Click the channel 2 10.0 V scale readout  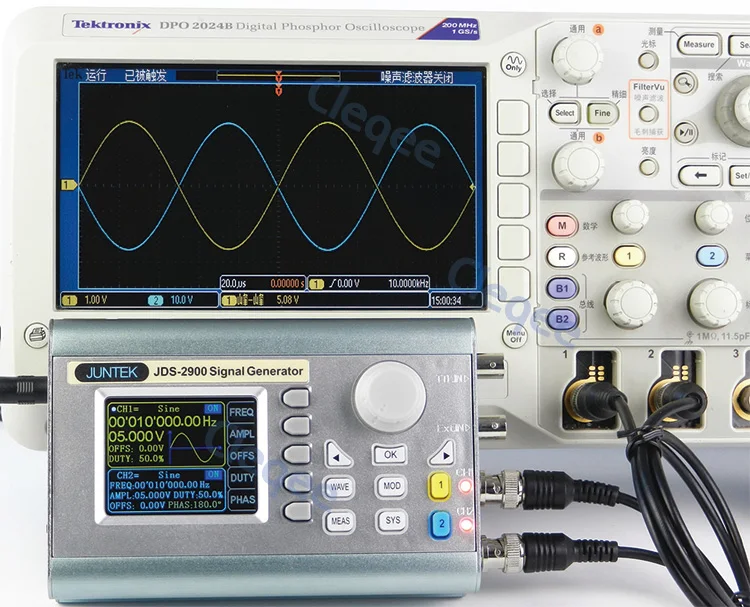tap(182, 300)
